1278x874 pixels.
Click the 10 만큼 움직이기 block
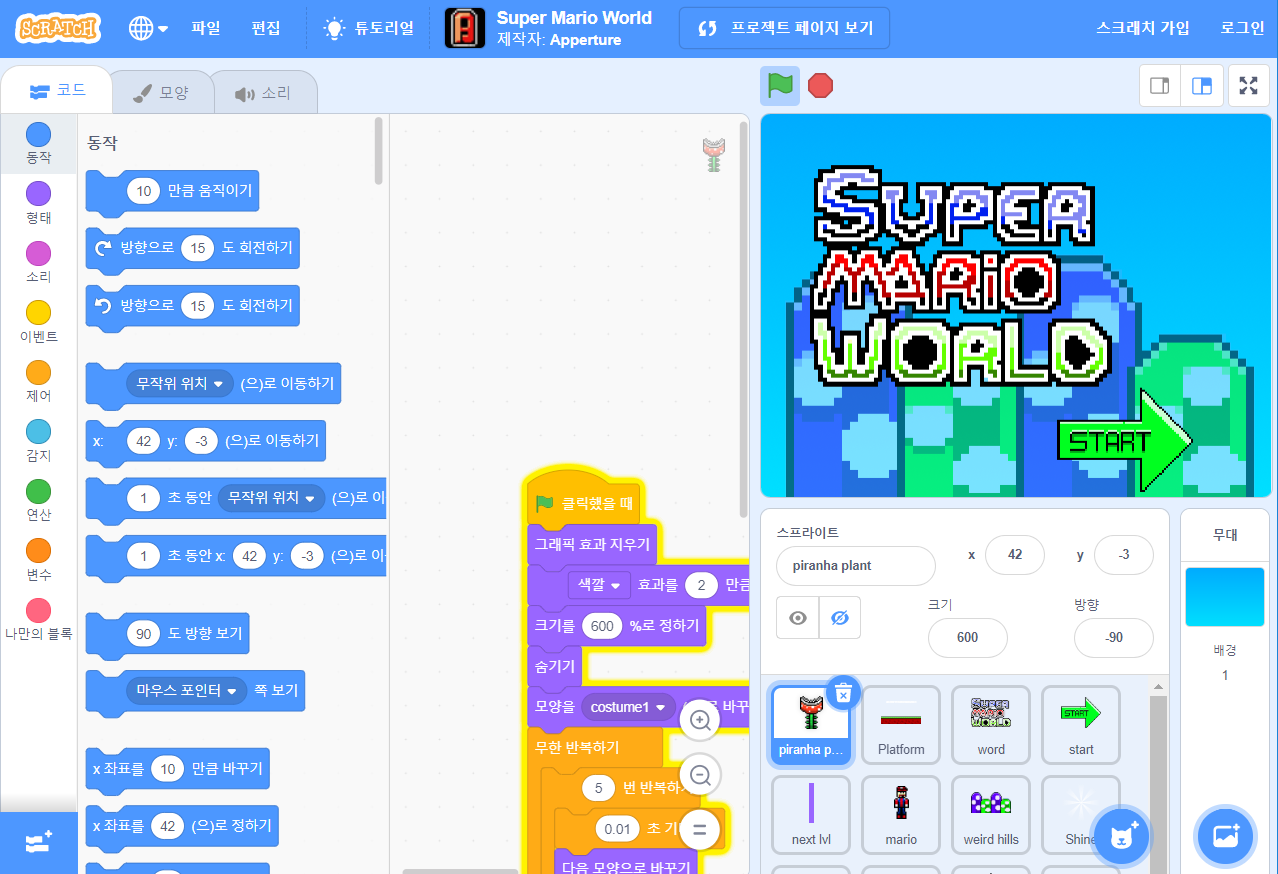(x=172, y=191)
